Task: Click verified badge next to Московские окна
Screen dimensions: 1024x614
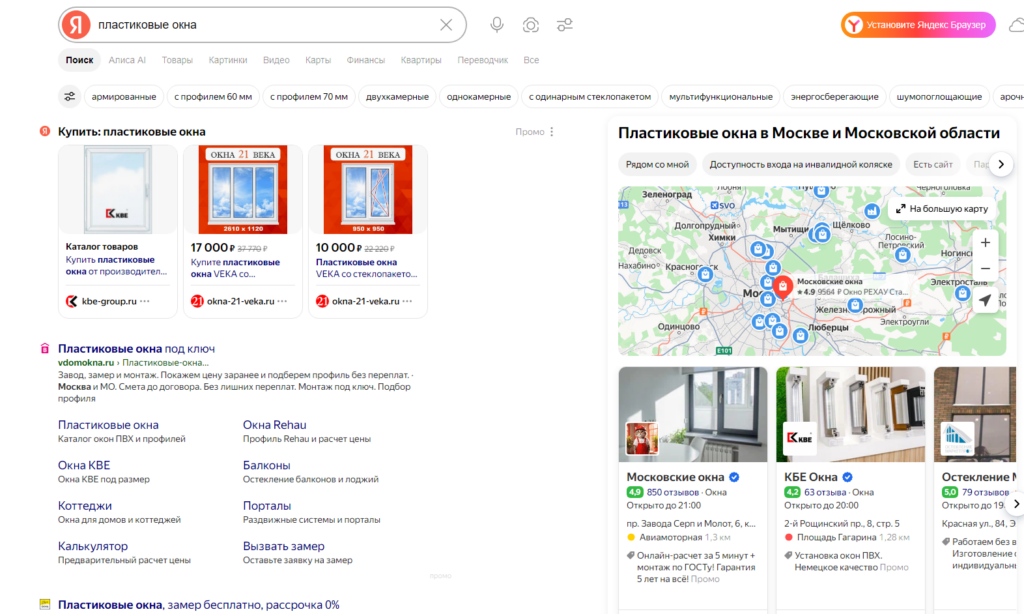Action: (734, 477)
